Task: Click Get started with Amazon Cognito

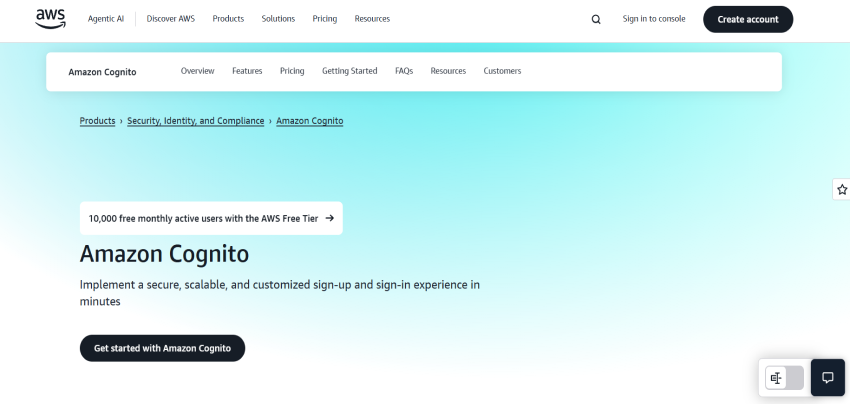Action: (162, 348)
